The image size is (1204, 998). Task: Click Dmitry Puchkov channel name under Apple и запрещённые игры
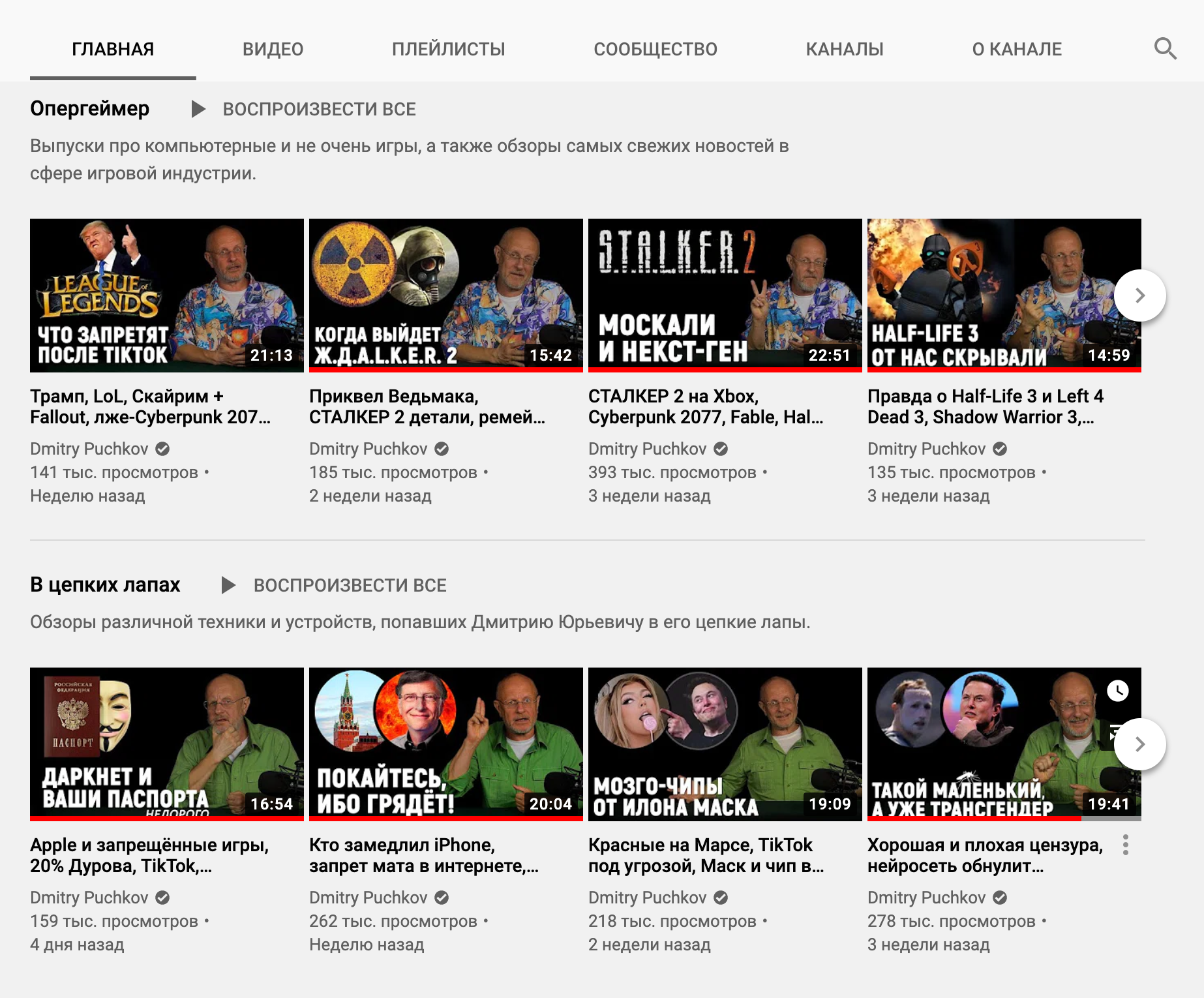click(89, 898)
